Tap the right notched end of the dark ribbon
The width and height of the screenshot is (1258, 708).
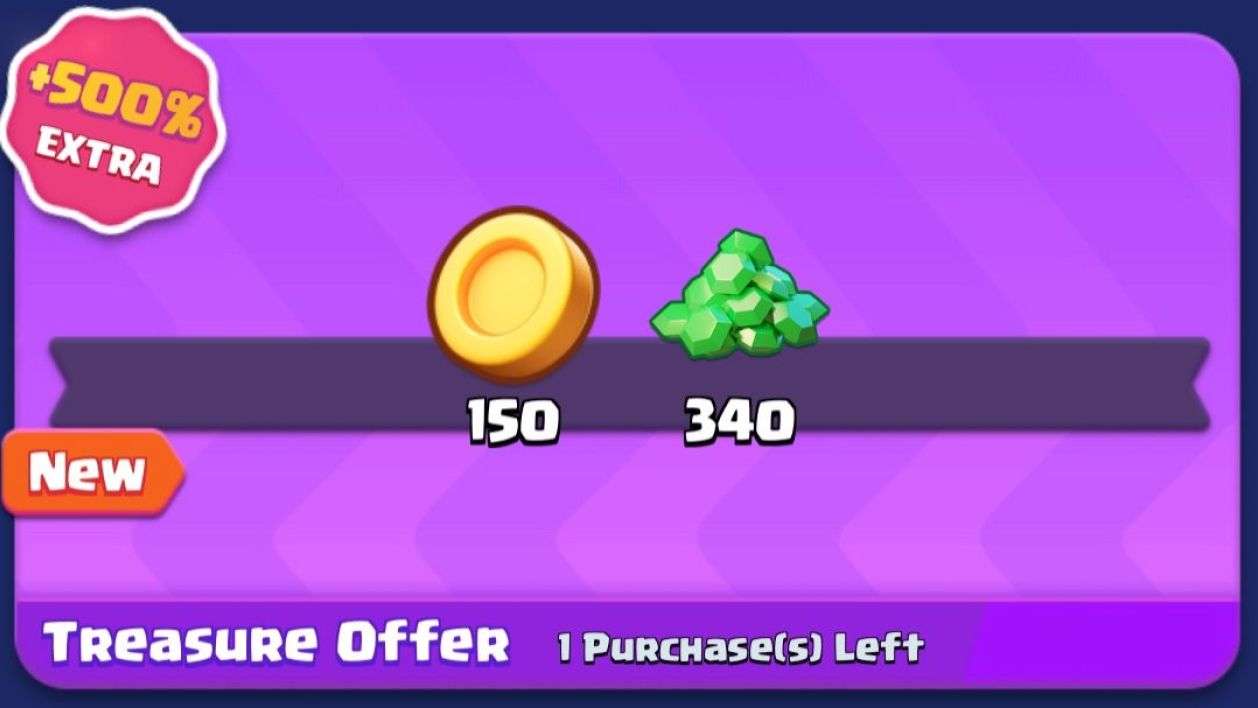coord(1185,385)
